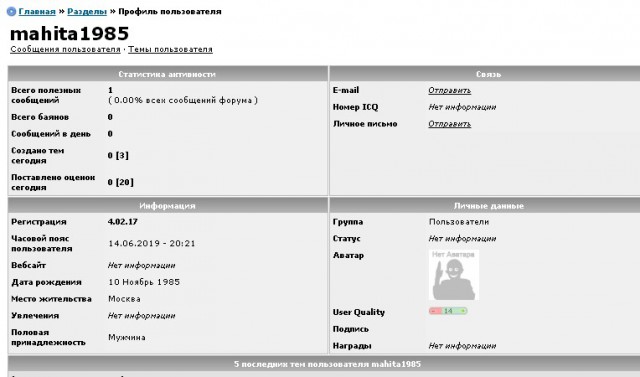Click the 0.00% всех сообщений форума text
Image resolution: width=640 pixels, height=377 pixels.
pyautogui.click(x=183, y=100)
